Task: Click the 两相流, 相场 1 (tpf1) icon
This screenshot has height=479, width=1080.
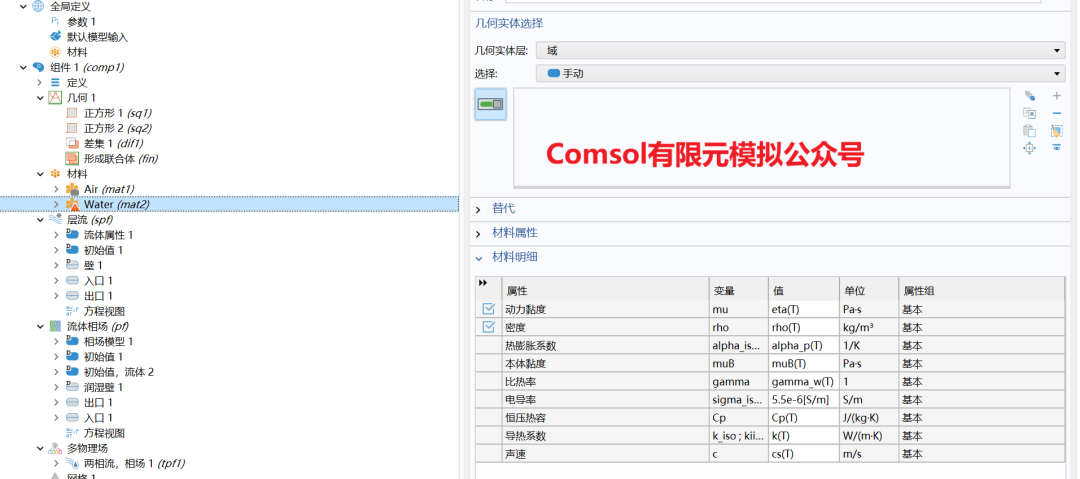Action: point(72,463)
